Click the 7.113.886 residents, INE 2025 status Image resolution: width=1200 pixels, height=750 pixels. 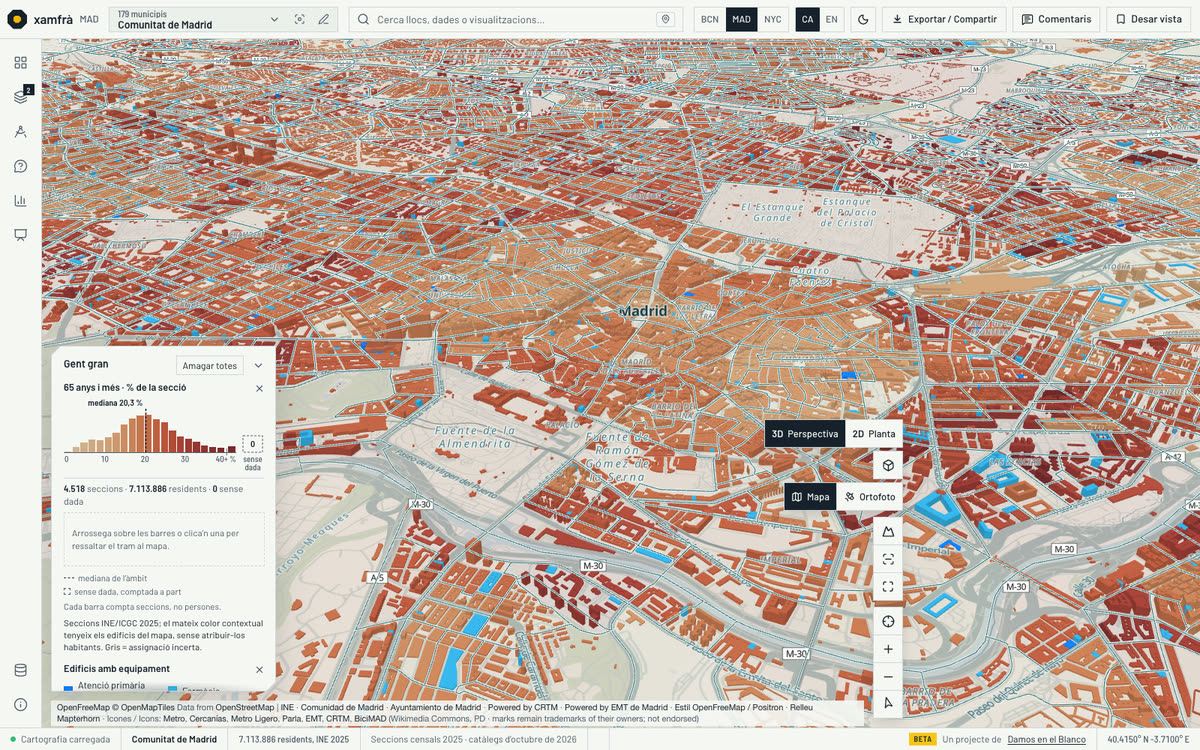click(294, 739)
